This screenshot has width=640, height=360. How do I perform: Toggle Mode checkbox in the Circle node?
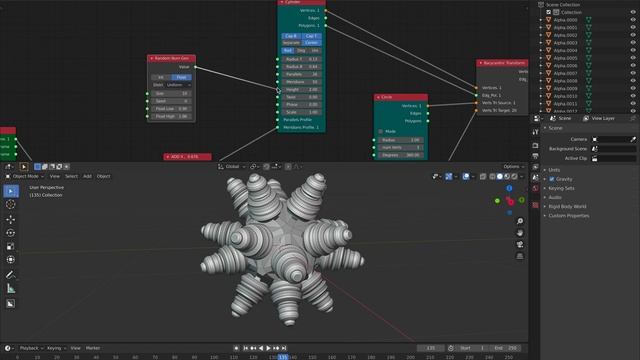click(380, 131)
